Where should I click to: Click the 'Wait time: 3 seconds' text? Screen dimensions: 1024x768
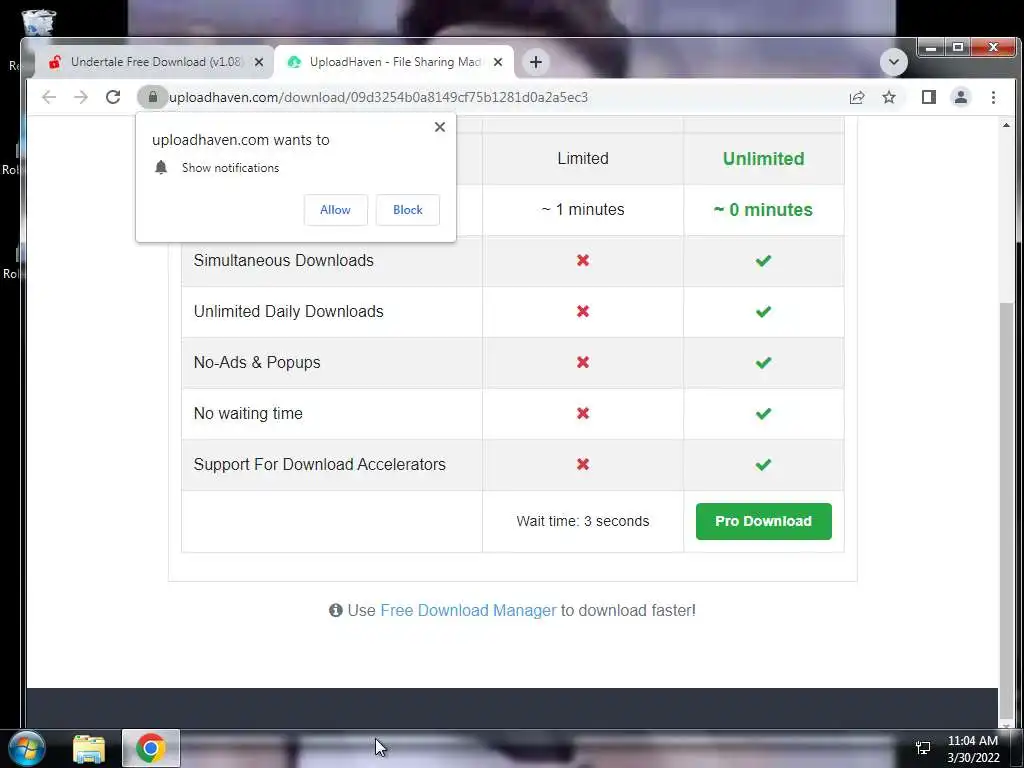583,521
